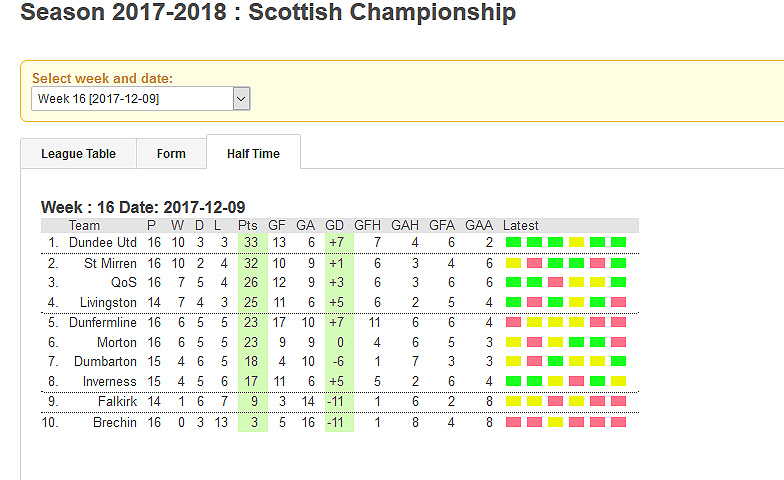784x480 pixels.
Task: Click the Falkirk team name
Action: (117, 402)
